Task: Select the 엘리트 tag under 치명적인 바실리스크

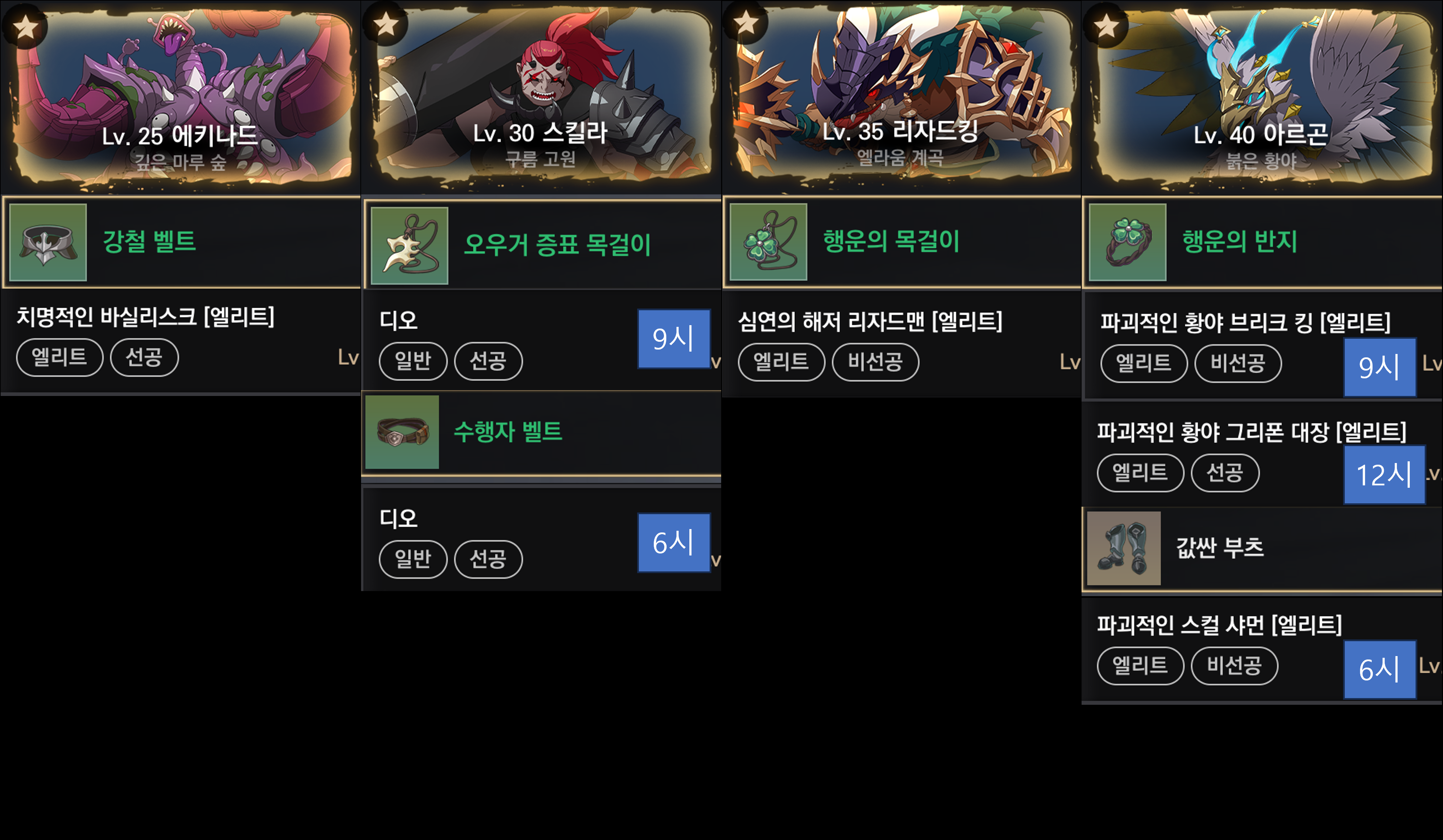Action: (x=60, y=357)
